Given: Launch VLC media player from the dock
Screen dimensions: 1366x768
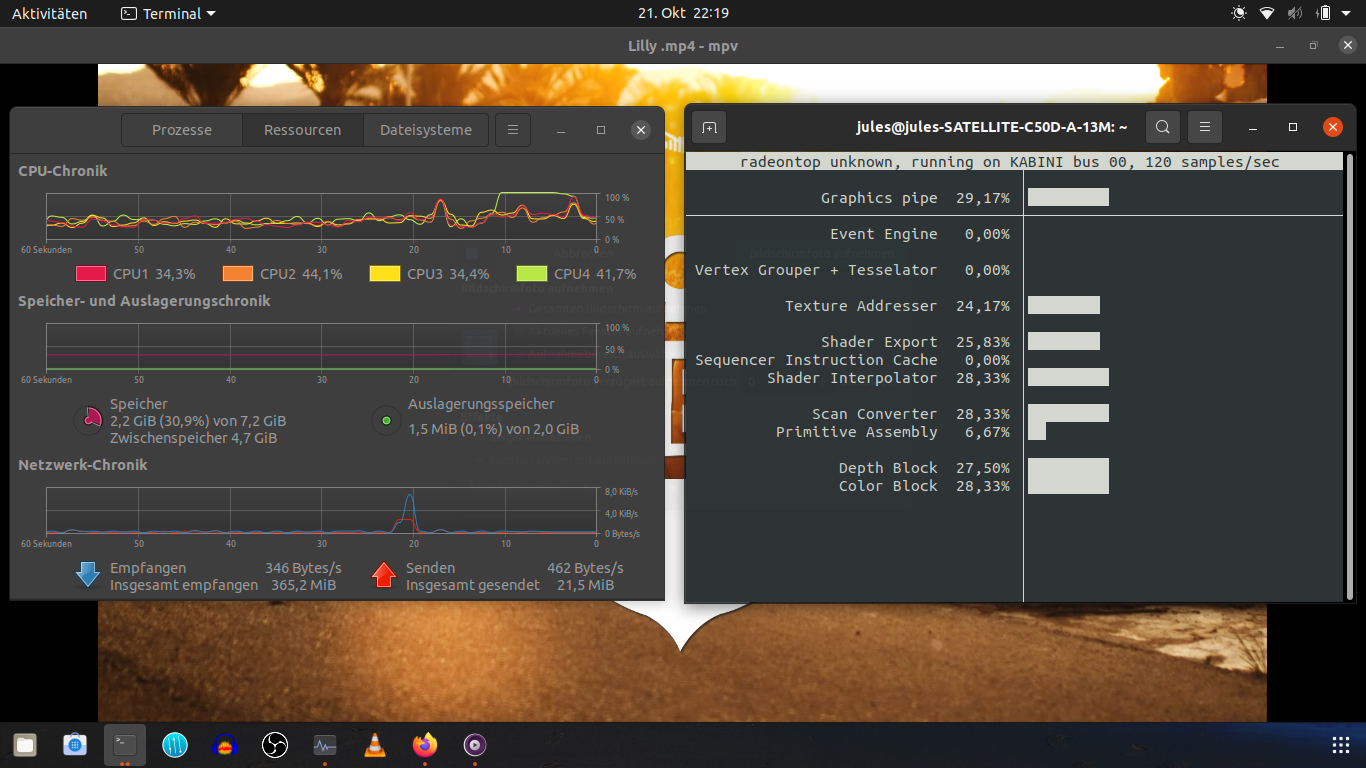Looking at the screenshot, I should tap(375, 745).
